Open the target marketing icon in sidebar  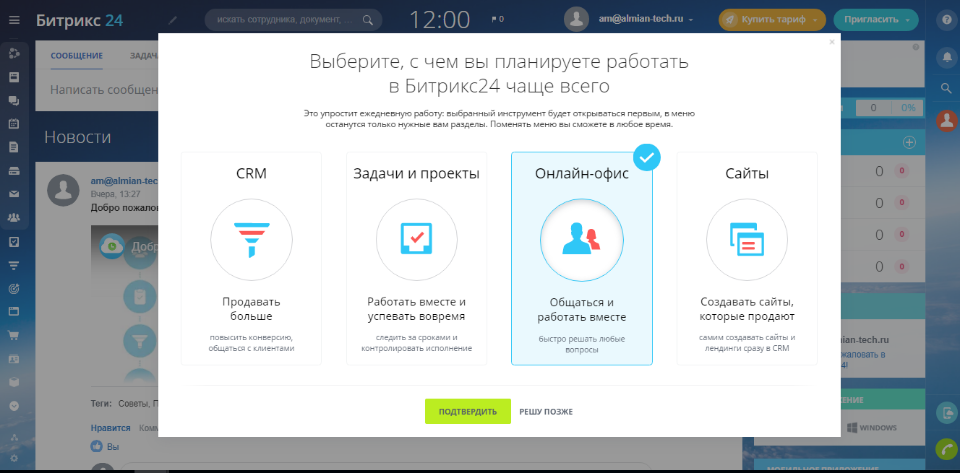click(14, 288)
